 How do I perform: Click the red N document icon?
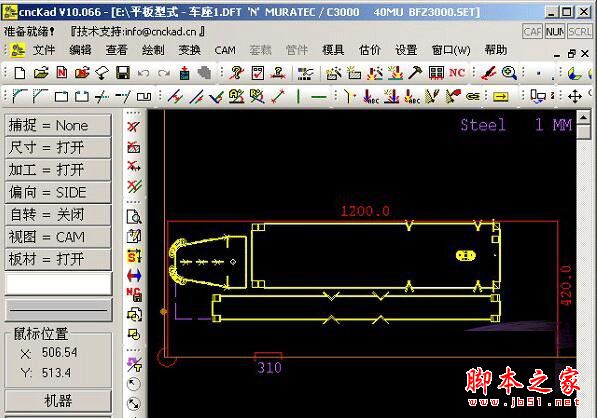click(x=62, y=73)
